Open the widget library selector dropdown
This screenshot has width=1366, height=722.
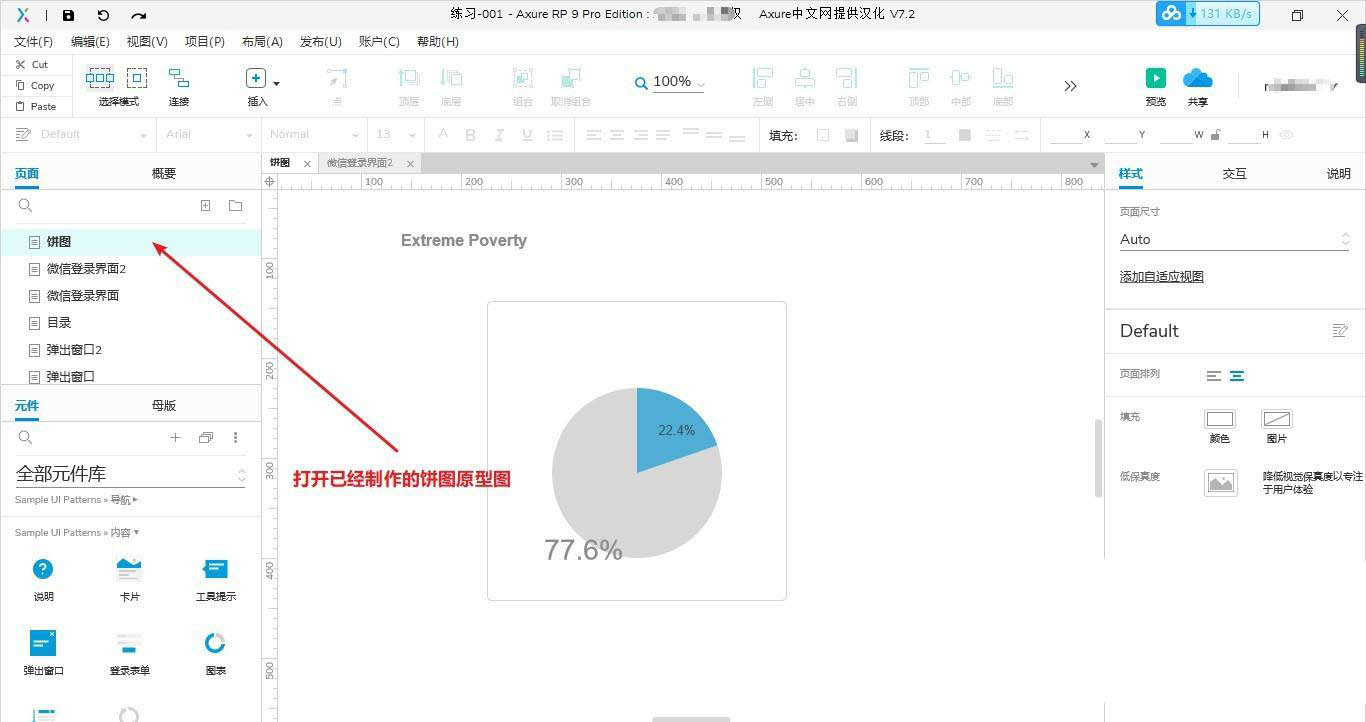click(130, 474)
